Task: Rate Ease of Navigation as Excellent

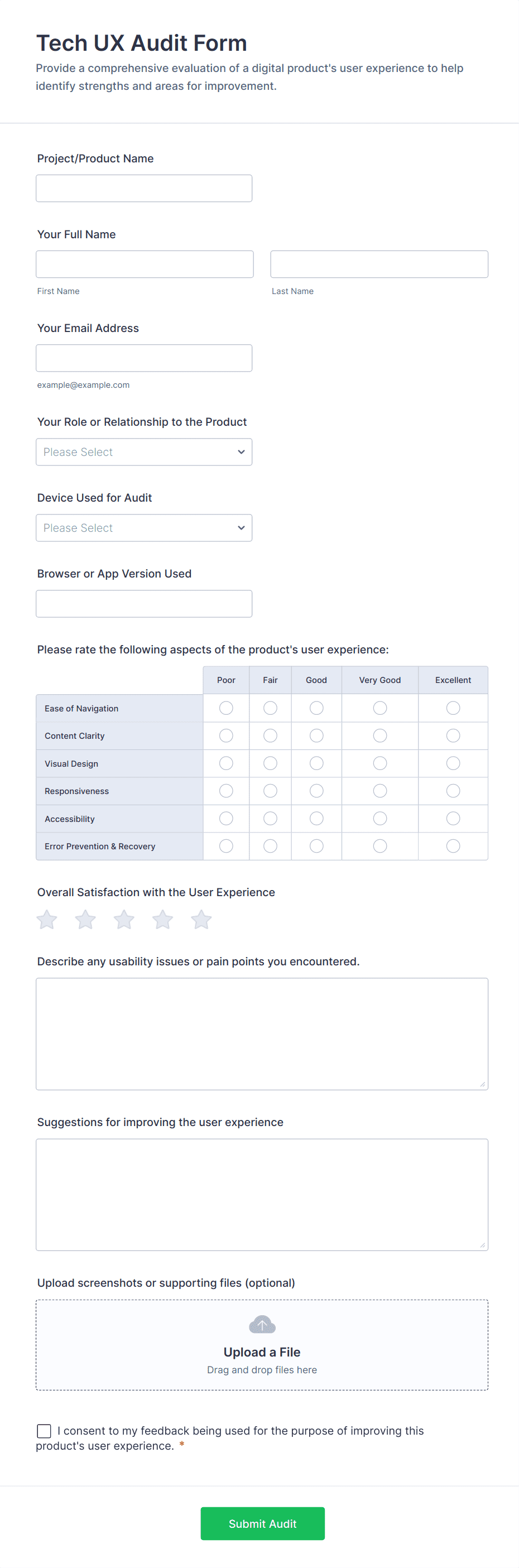Action: coord(453,708)
